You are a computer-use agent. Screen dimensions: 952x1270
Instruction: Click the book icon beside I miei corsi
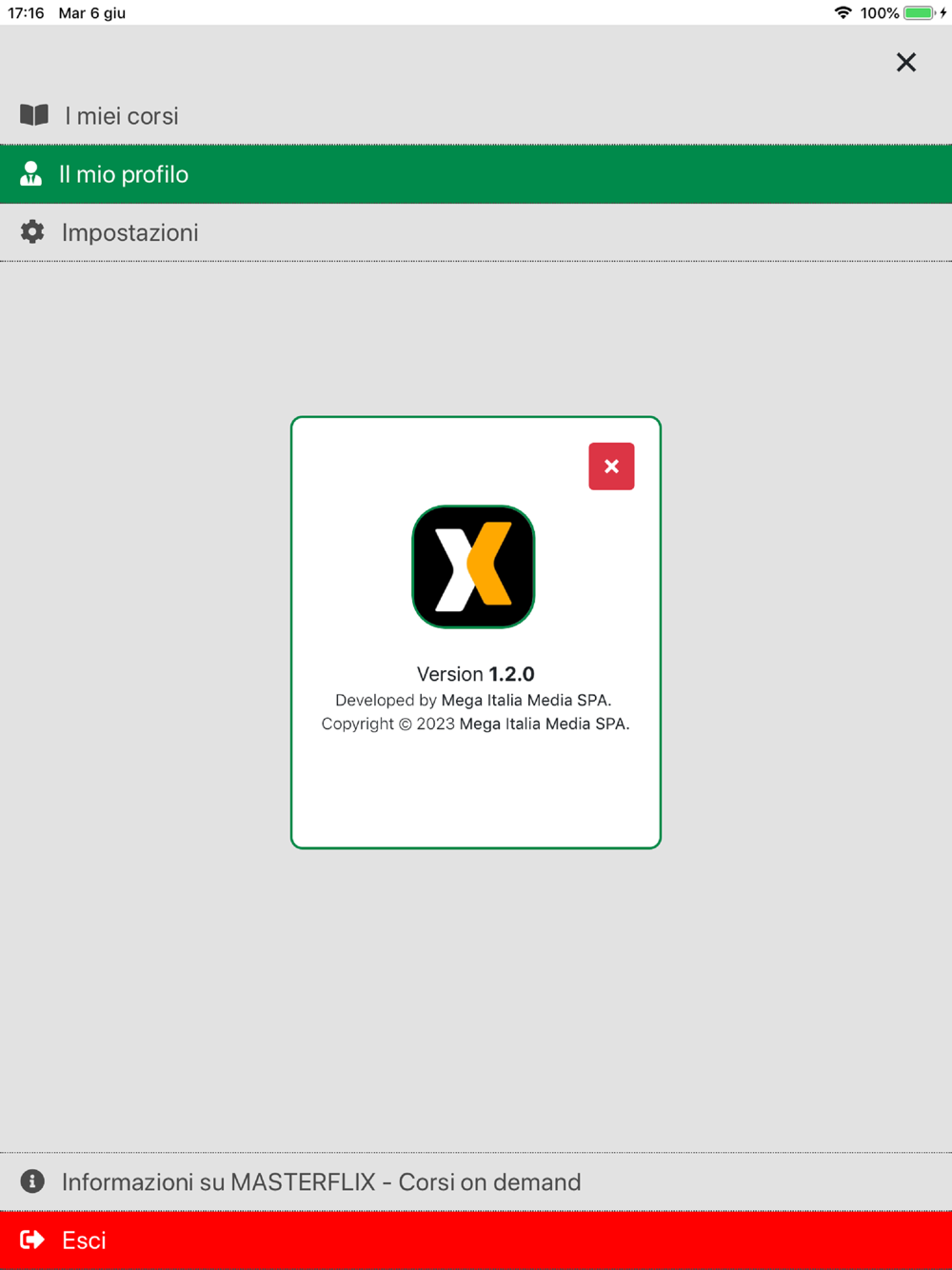pyautogui.click(x=34, y=115)
